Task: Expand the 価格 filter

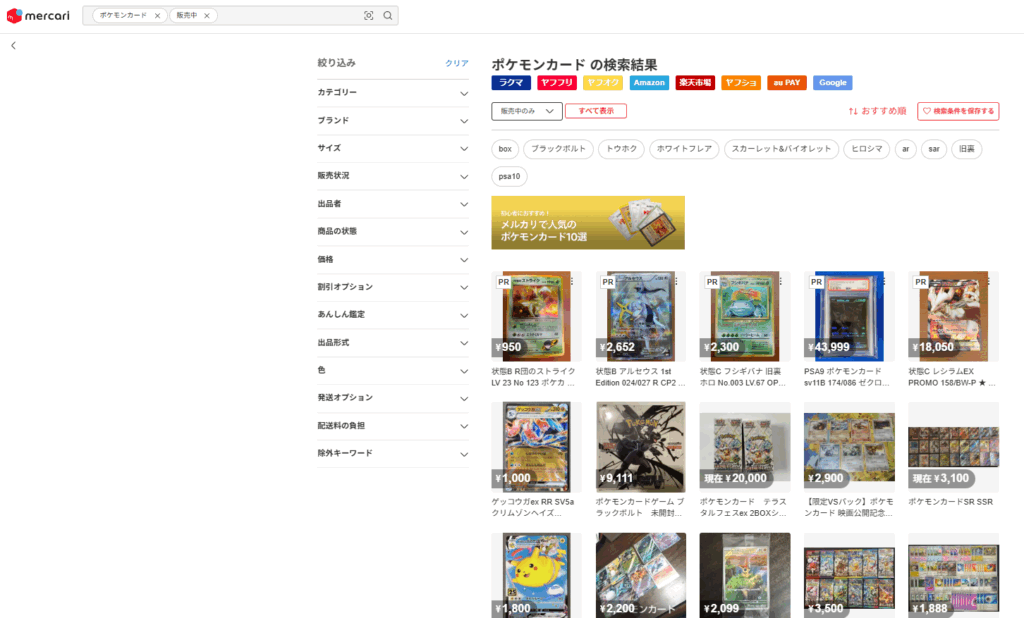Action: coord(393,259)
